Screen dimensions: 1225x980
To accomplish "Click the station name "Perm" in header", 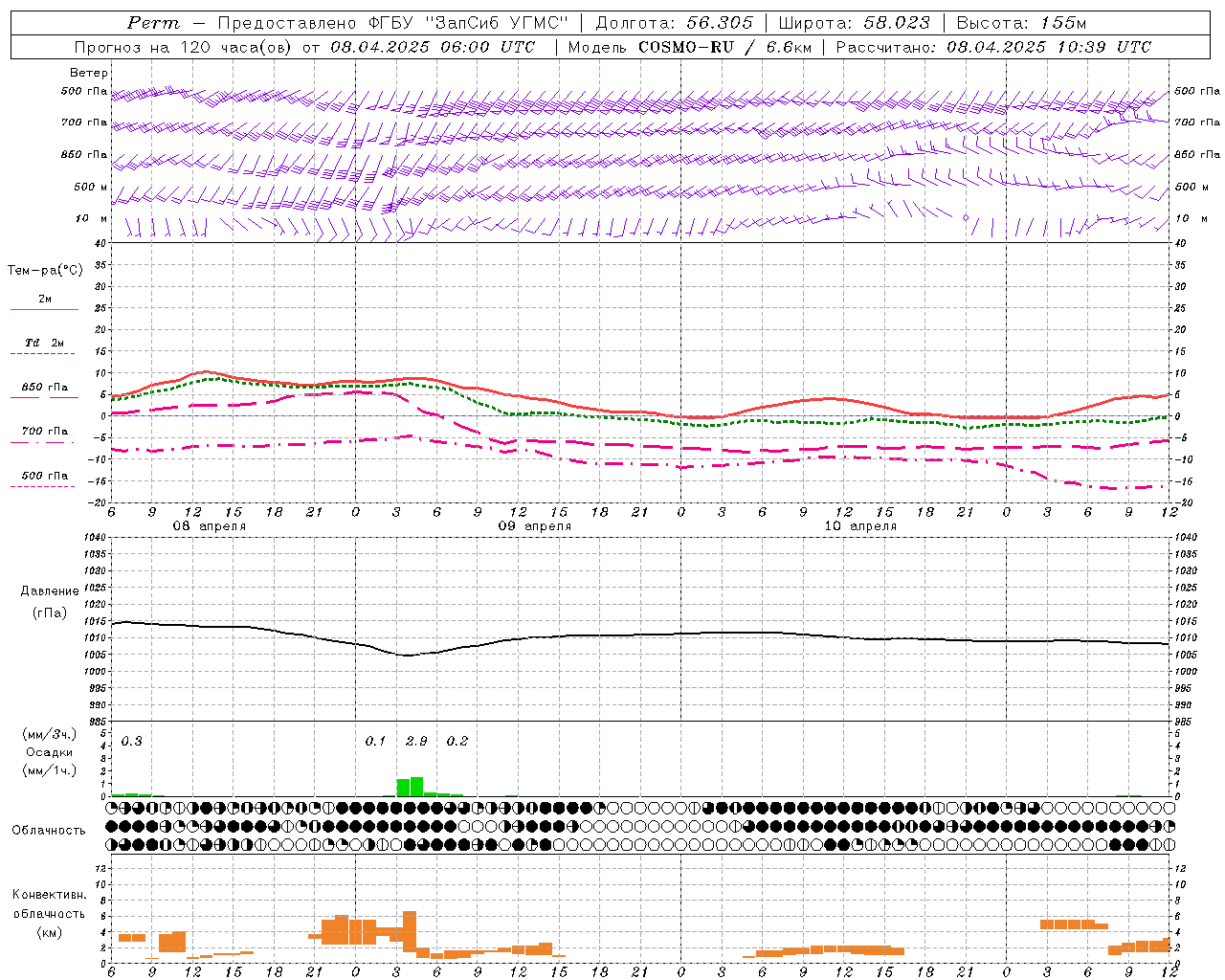I will pos(153,23).
